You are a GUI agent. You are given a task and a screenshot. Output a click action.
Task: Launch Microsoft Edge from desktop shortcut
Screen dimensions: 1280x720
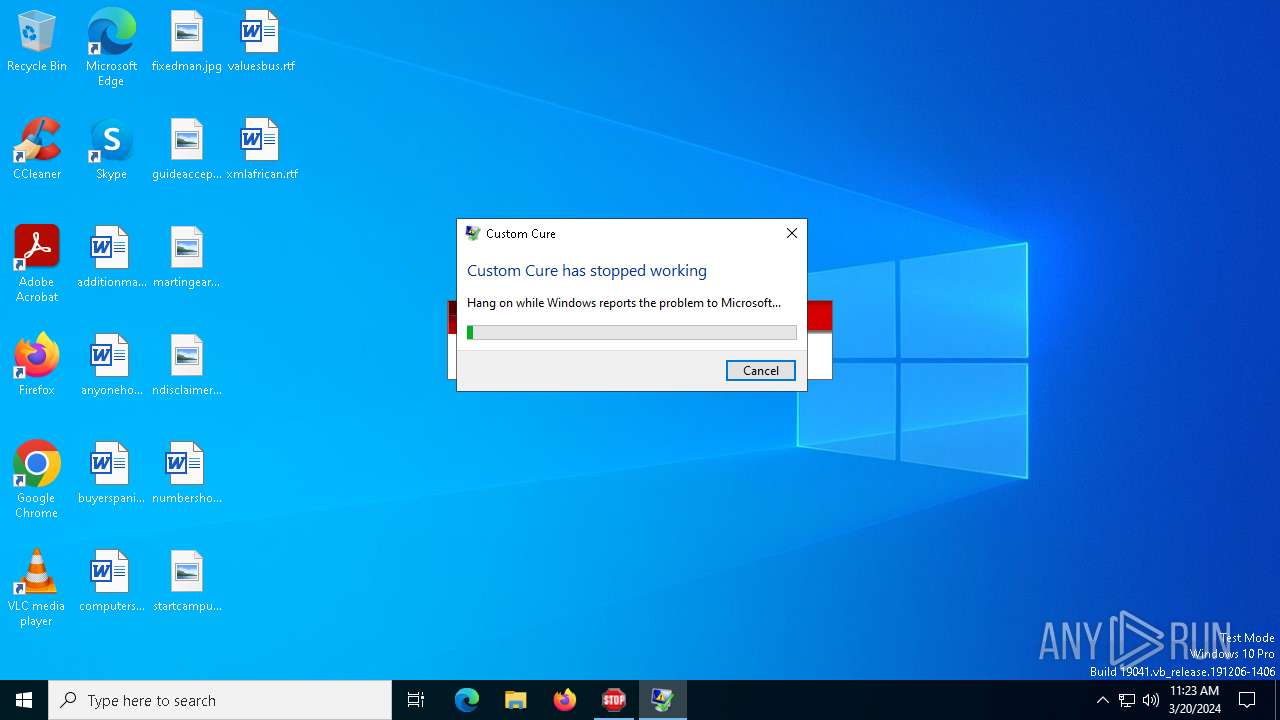tap(111, 48)
